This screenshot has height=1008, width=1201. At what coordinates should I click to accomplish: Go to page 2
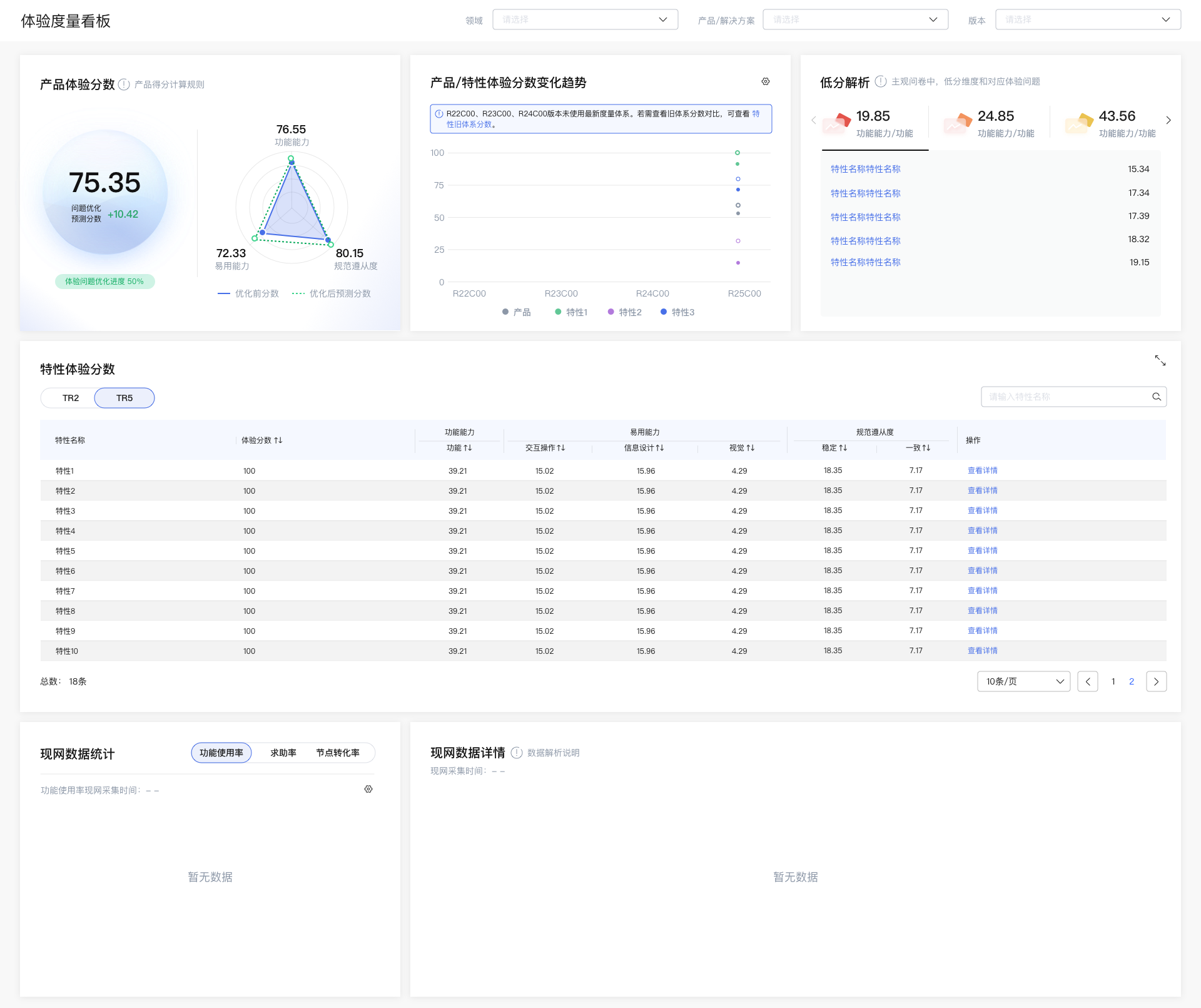click(1132, 681)
